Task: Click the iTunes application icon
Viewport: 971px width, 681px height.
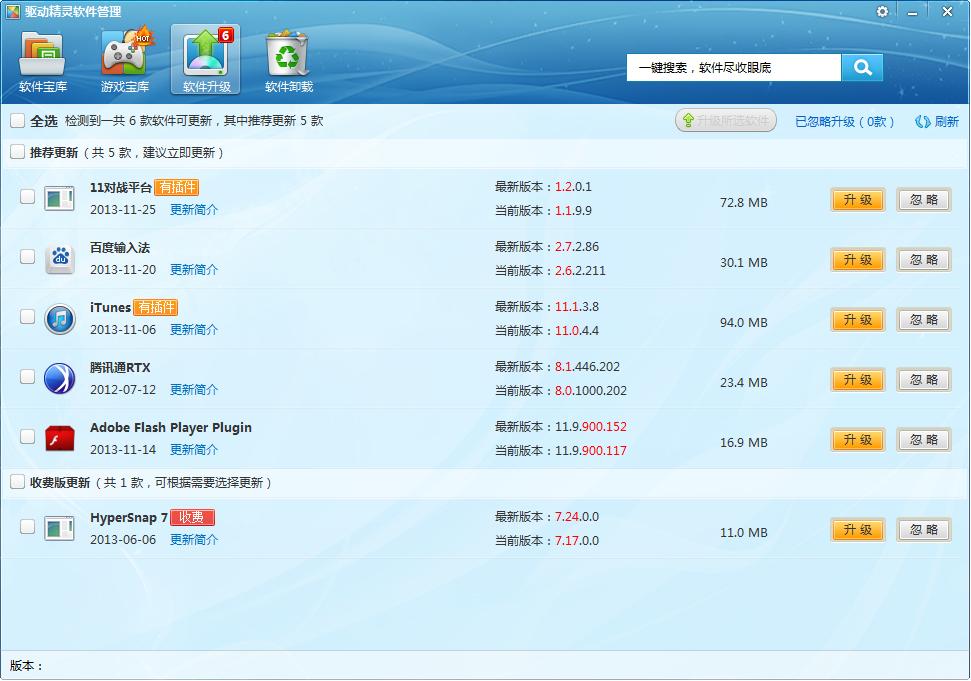Action: coord(59,318)
